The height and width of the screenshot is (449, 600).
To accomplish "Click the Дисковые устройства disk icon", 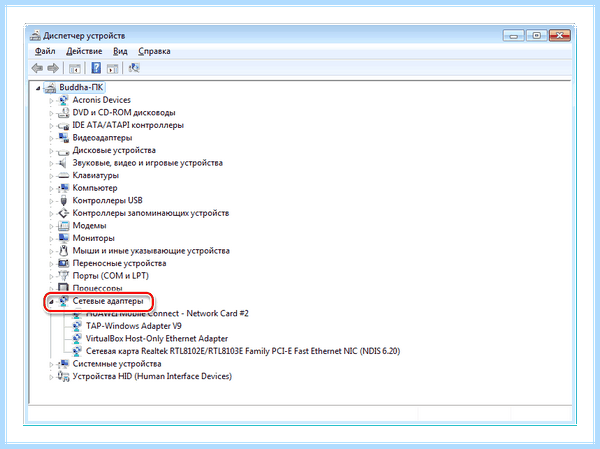I will [x=63, y=151].
